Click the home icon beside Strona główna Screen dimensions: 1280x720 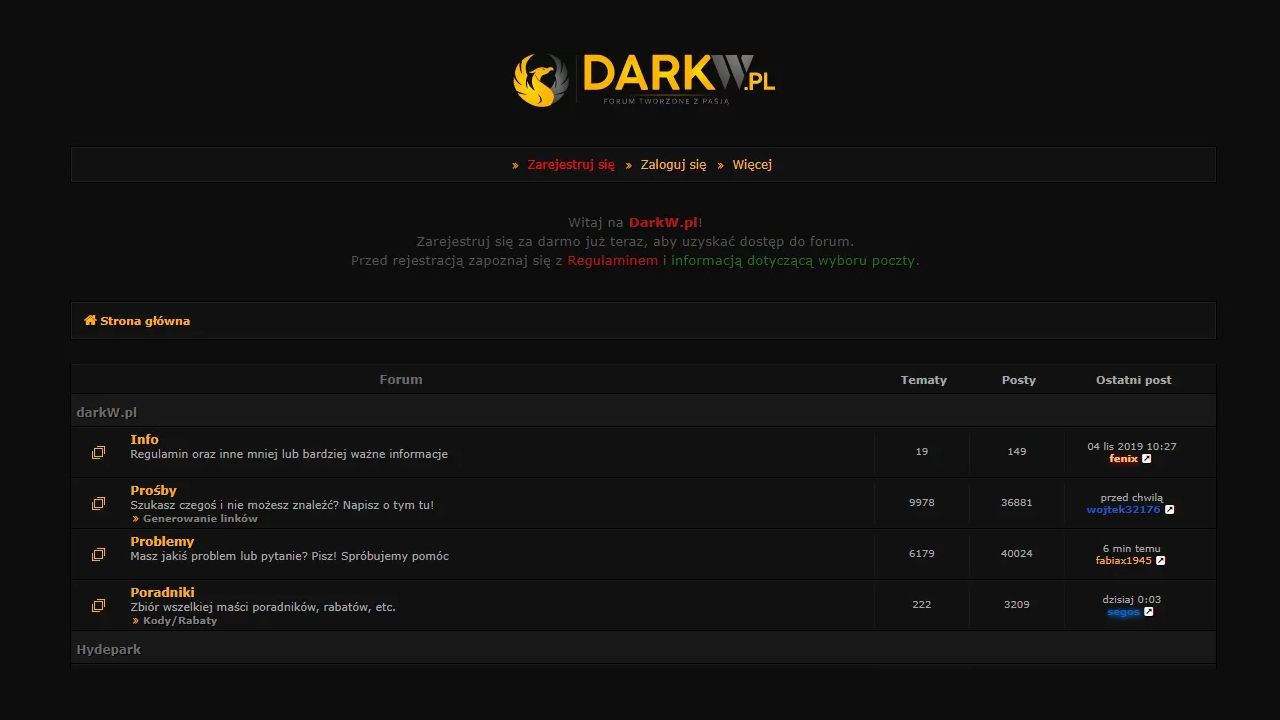pyautogui.click(x=90, y=320)
